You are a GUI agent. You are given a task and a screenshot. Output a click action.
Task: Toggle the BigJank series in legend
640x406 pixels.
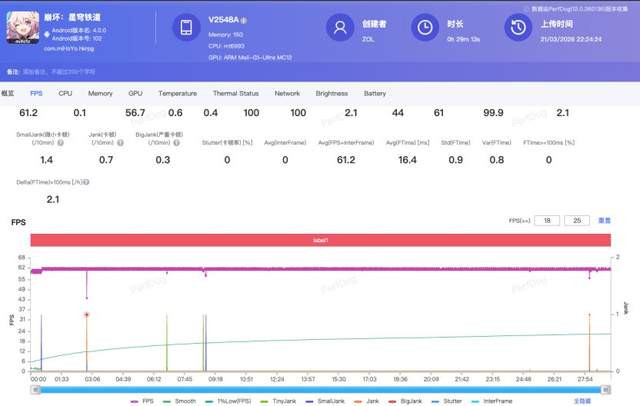[x=408, y=399]
